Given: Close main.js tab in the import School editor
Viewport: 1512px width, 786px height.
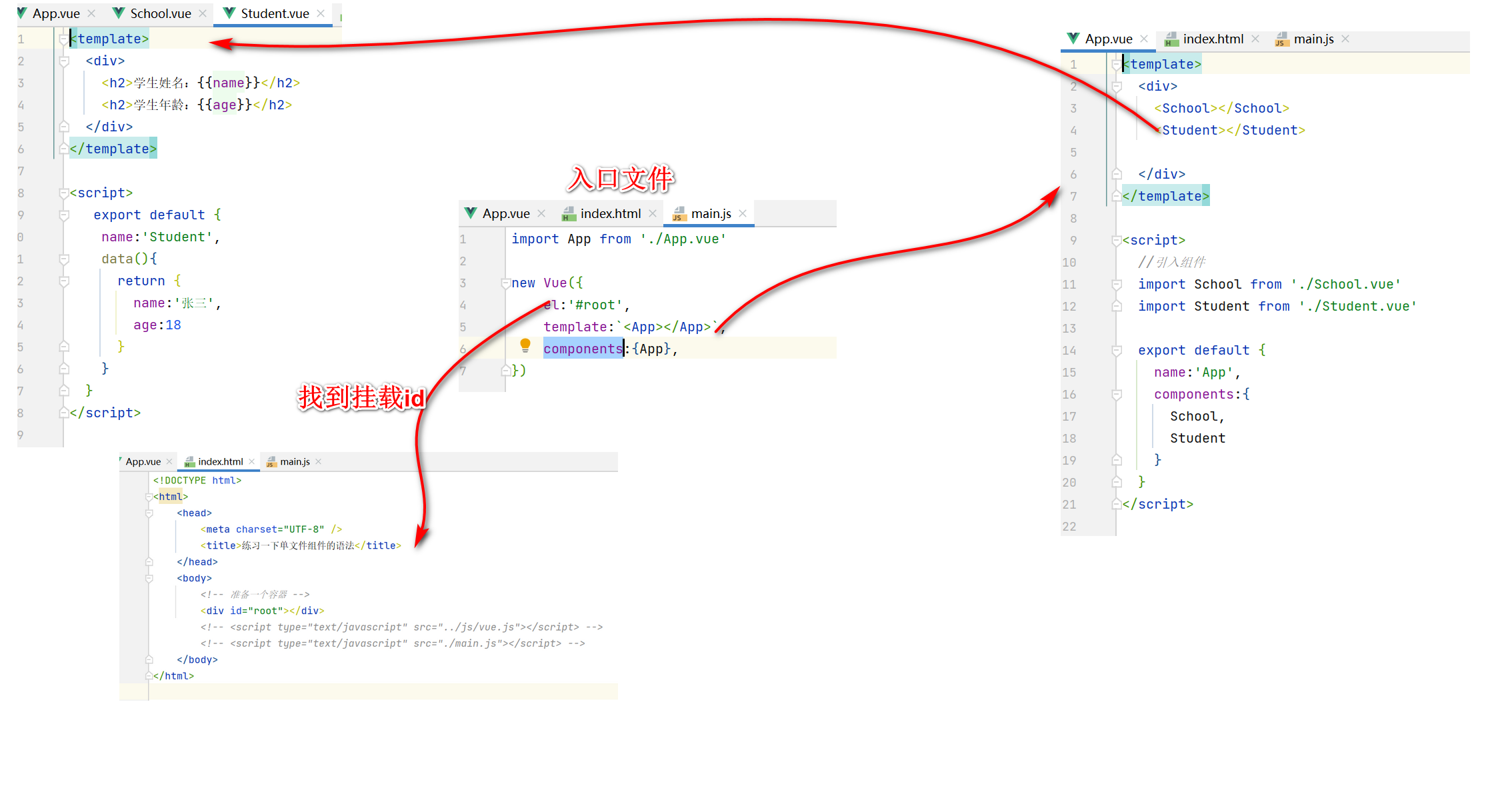Looking at the screenshot, I should tap(1345, 39).
